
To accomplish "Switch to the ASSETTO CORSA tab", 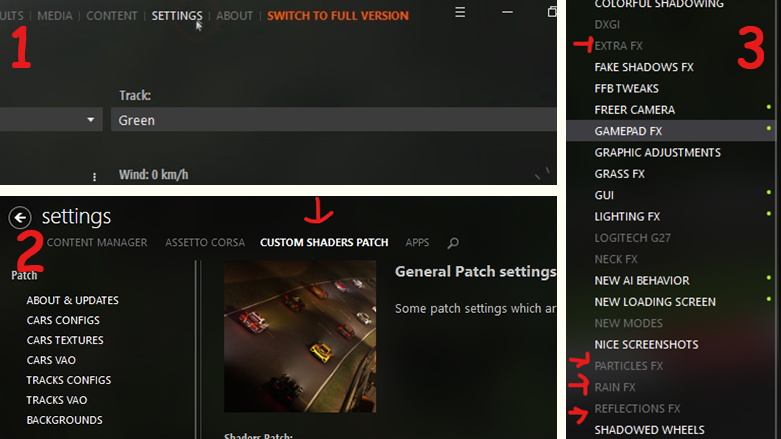I will point(205,243).
